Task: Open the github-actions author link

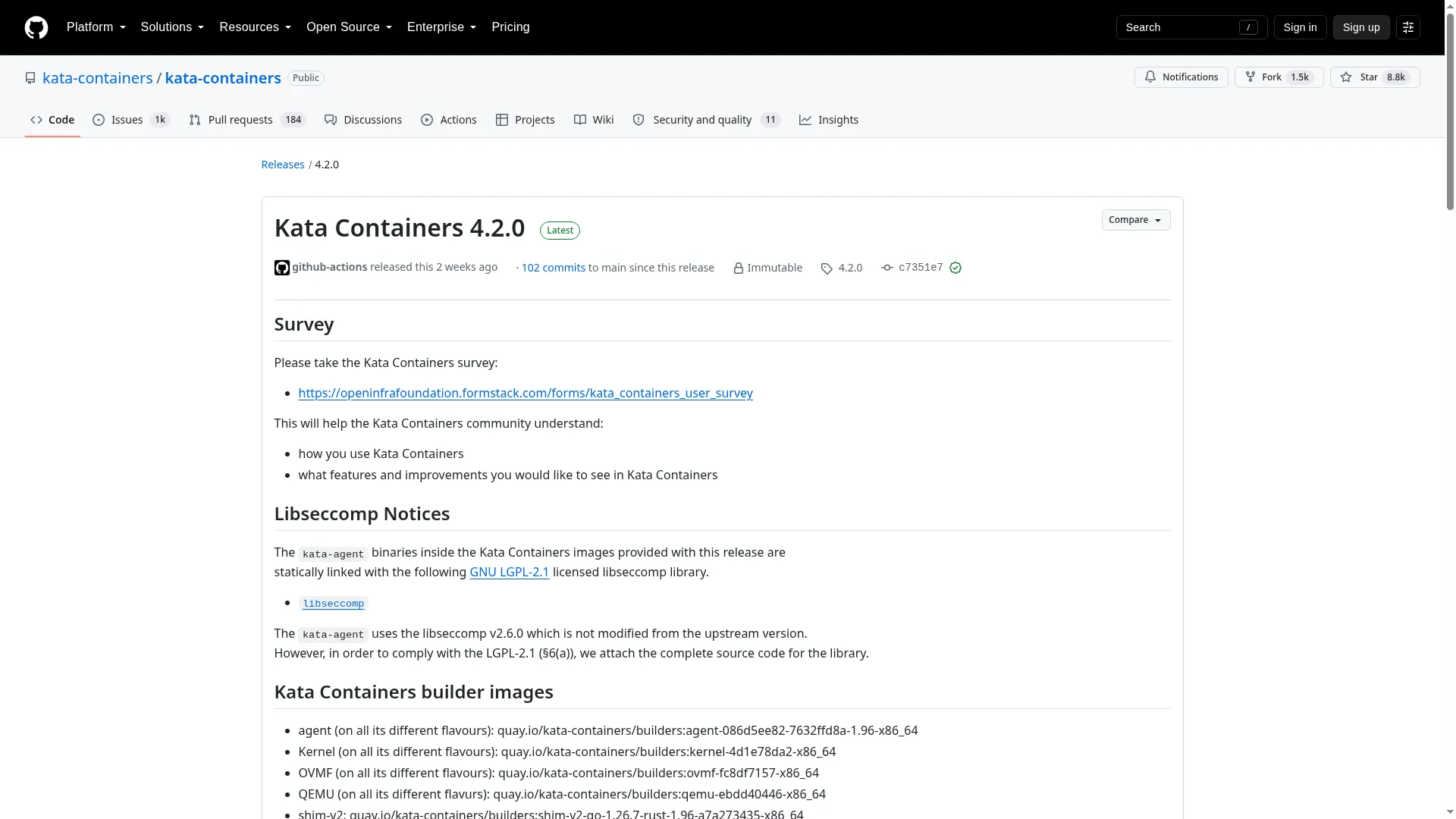Action: pyautogui.click(x=329, y=267)
